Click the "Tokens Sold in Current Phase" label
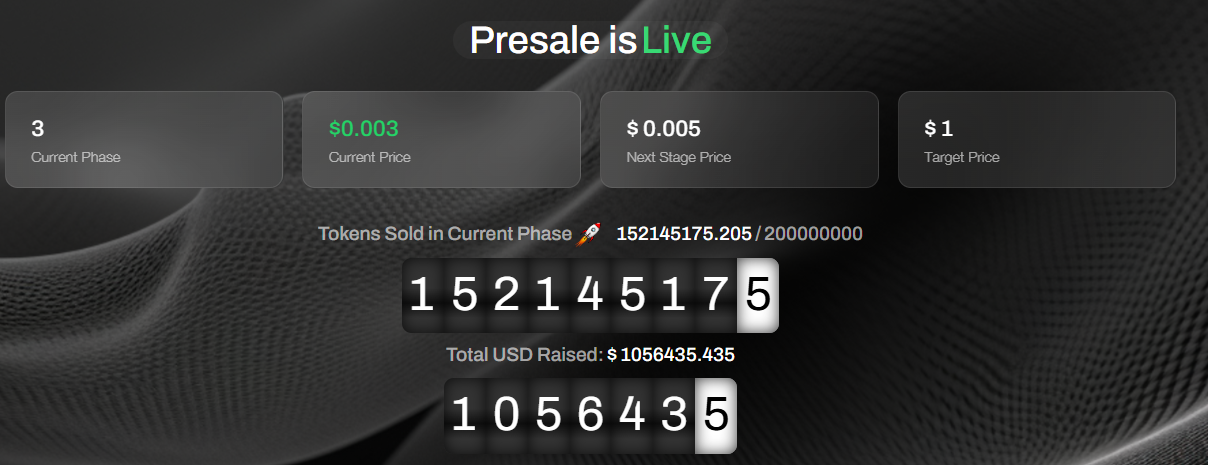The image size is (1208, 465). (445, 234)
